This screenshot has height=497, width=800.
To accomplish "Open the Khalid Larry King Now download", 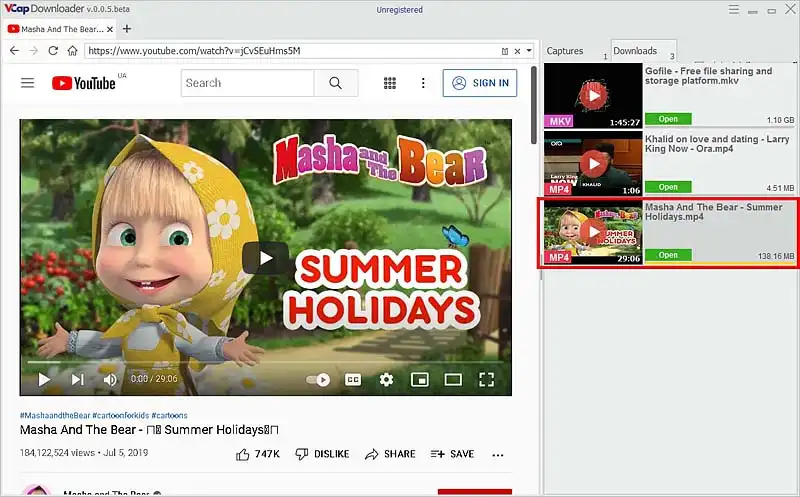I will pos(668,187).
